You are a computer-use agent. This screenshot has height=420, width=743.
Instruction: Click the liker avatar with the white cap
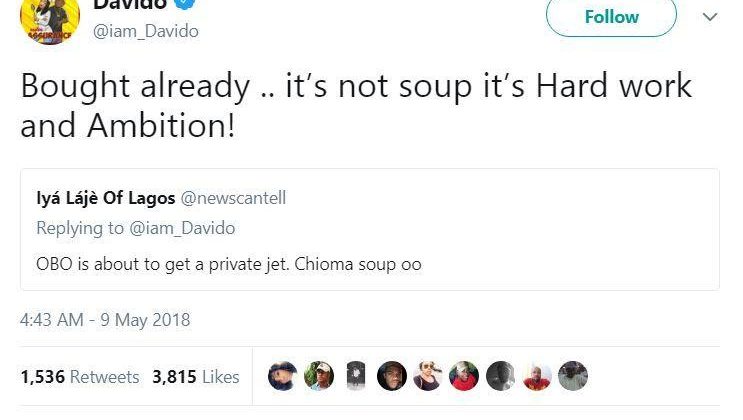click(319, 376)
